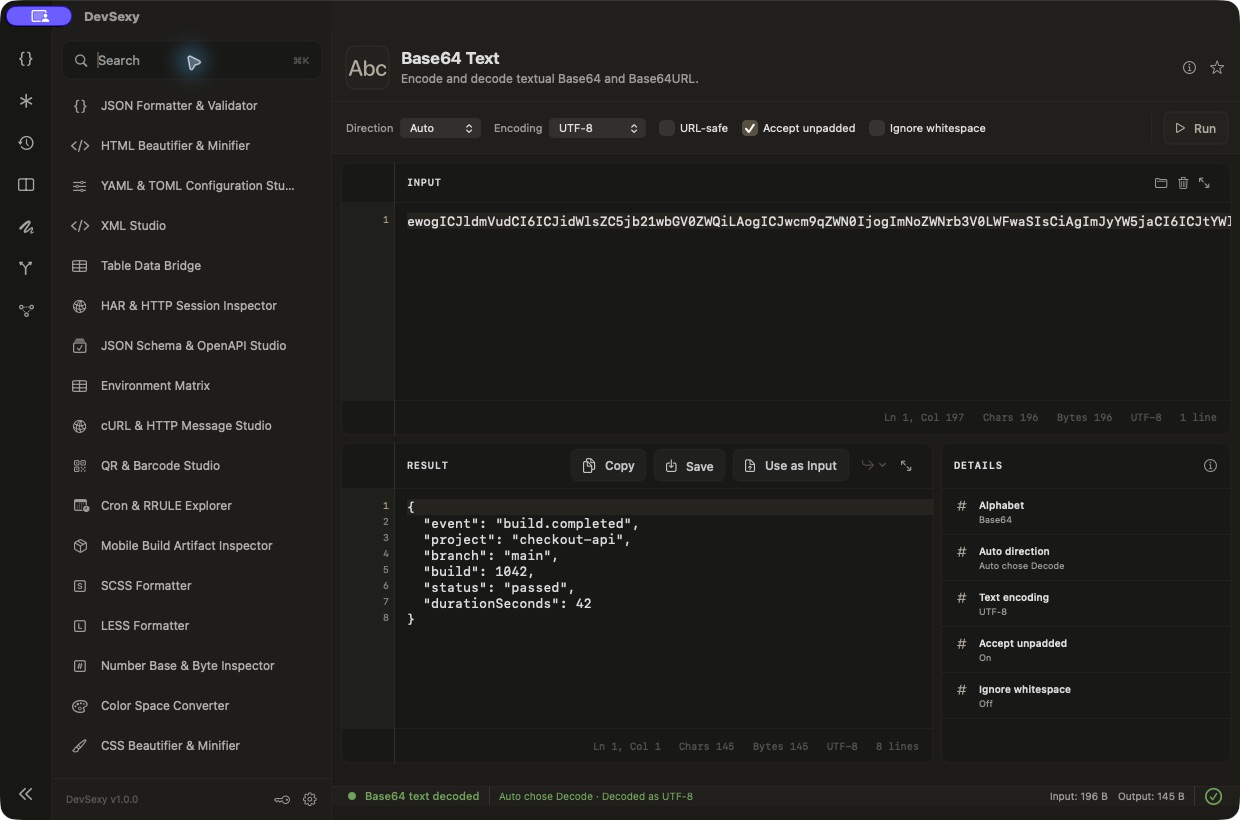Open HAR & HTTP Session Inspector tool

click(191, 306)
